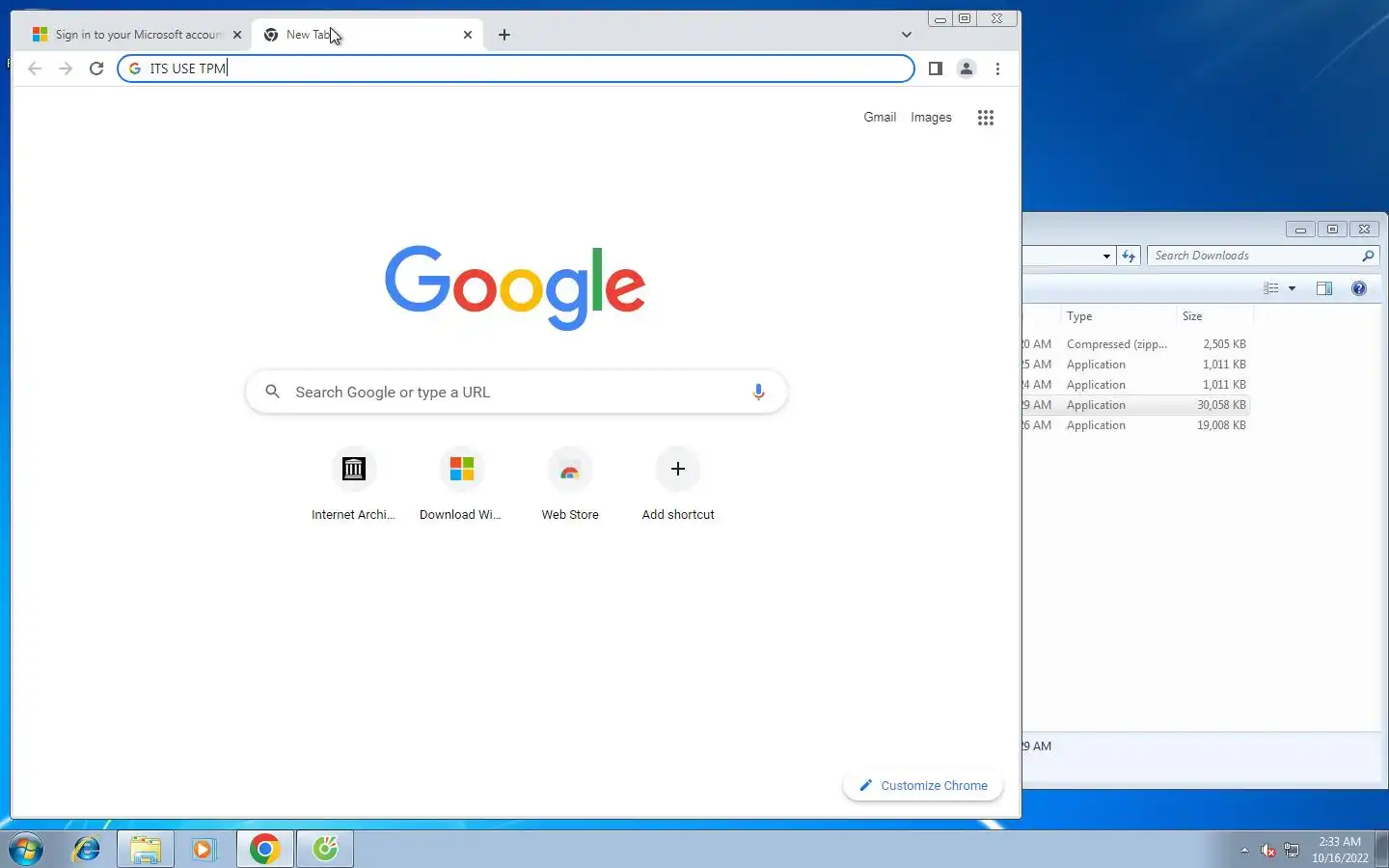The width and height of the screenshot is (1389, 868).
Task: Click the search magnifier in Explorer window
Action: coord(1368,256)
